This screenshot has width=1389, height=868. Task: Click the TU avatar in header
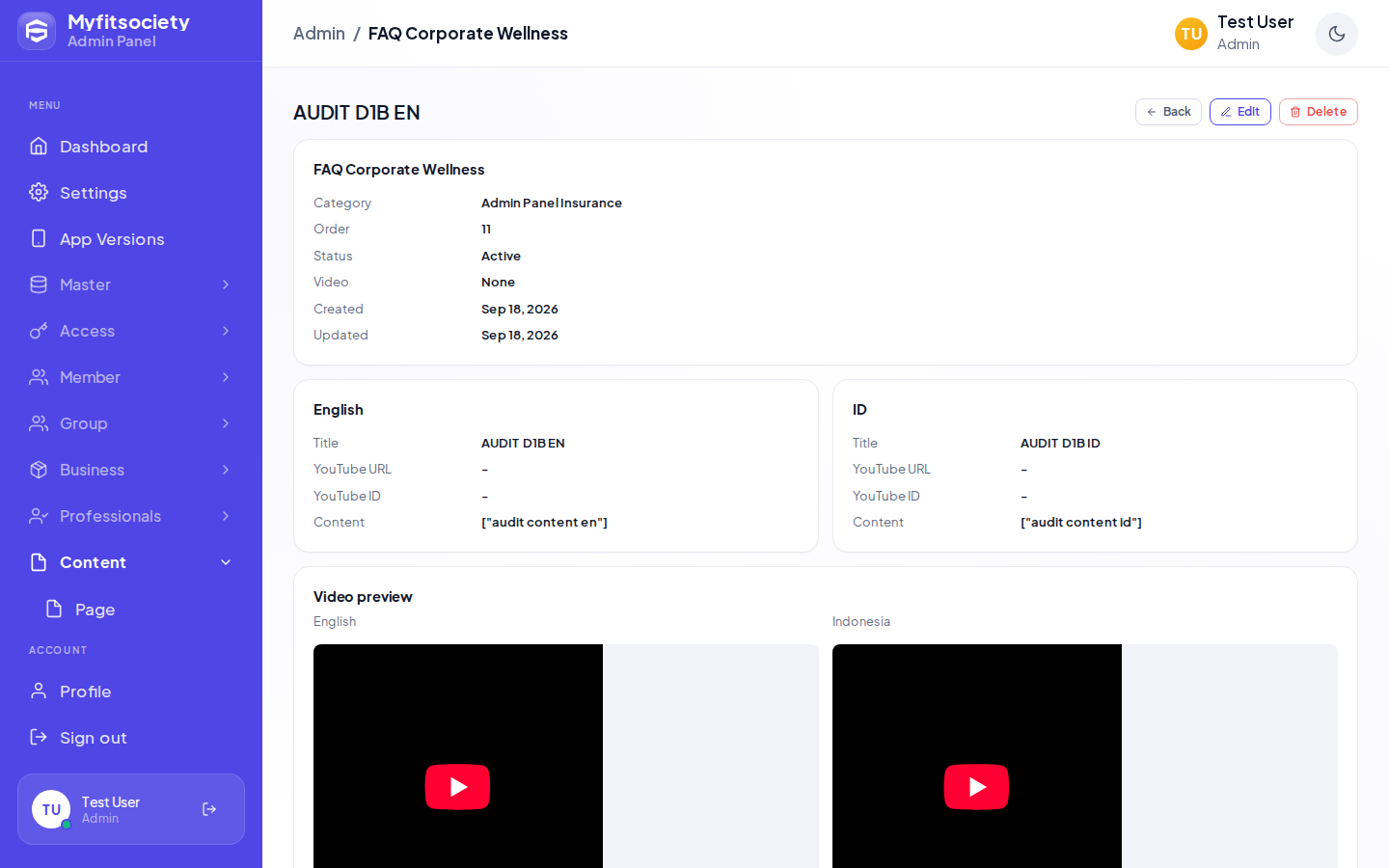pos(1191,34)
